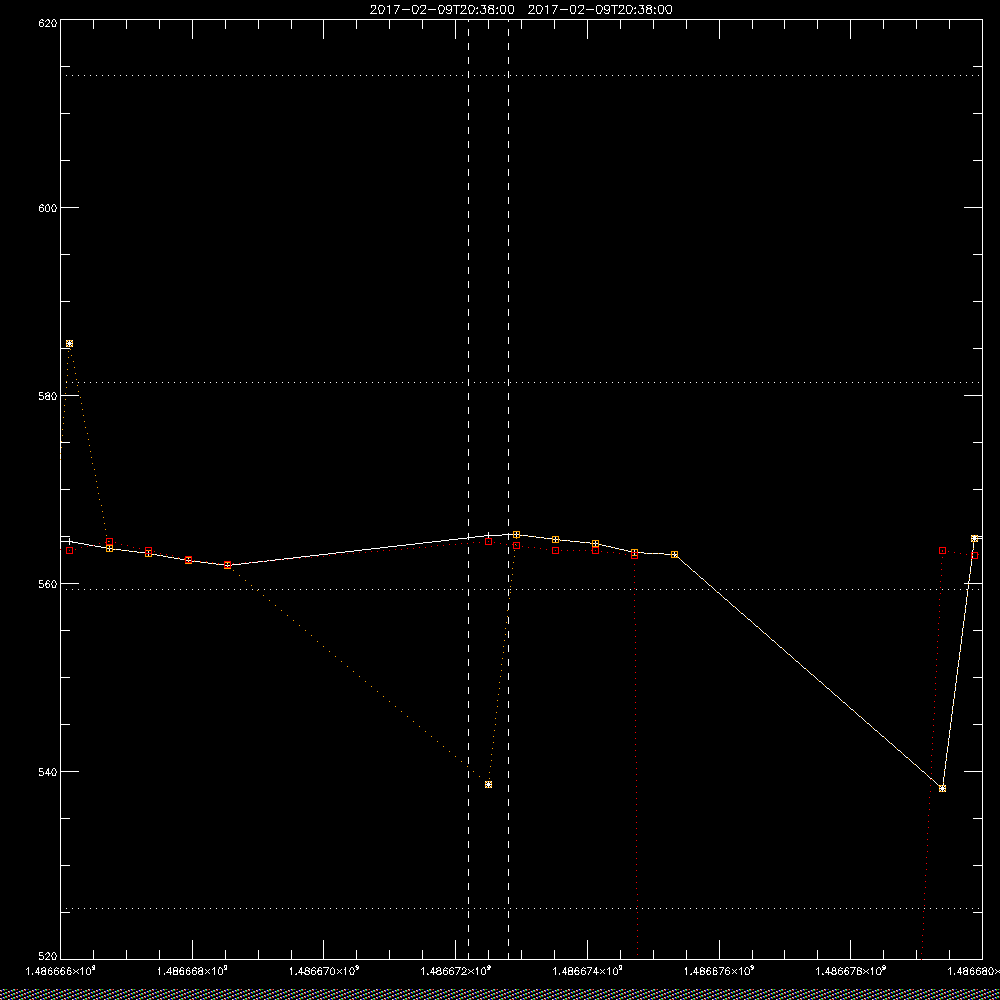Click the x-axis label 1.486676×10^9
The image size is (1000, 1000).
(719, 971)
